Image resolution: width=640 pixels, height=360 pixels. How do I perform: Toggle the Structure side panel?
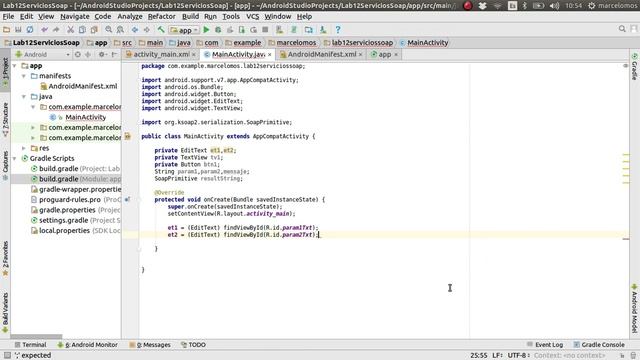[5, 120]
